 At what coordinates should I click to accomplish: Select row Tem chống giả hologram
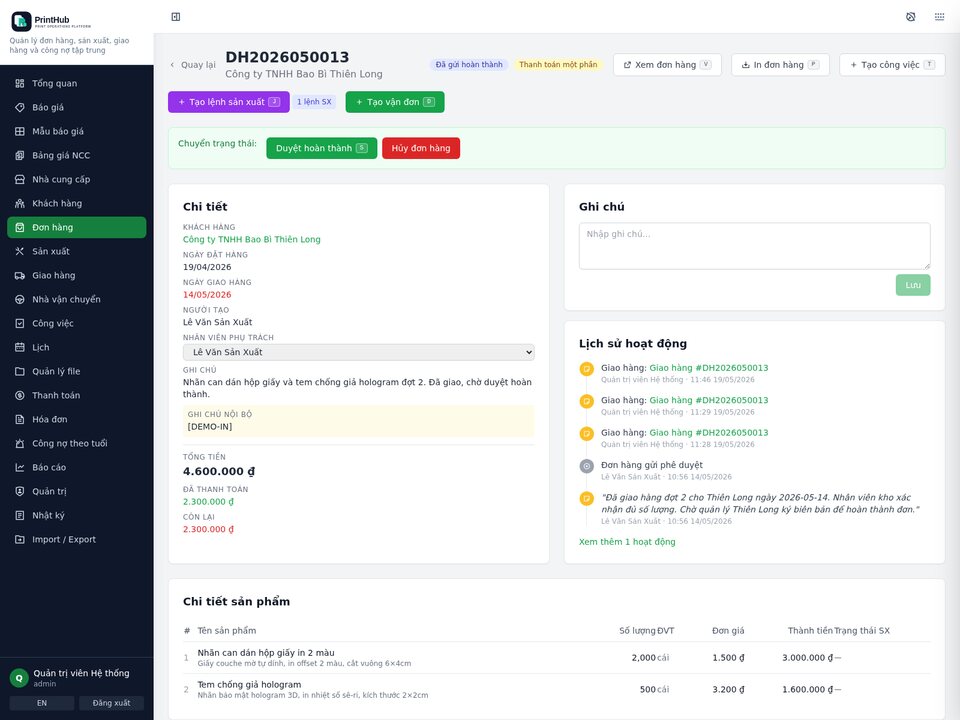[x=557, y=689]
